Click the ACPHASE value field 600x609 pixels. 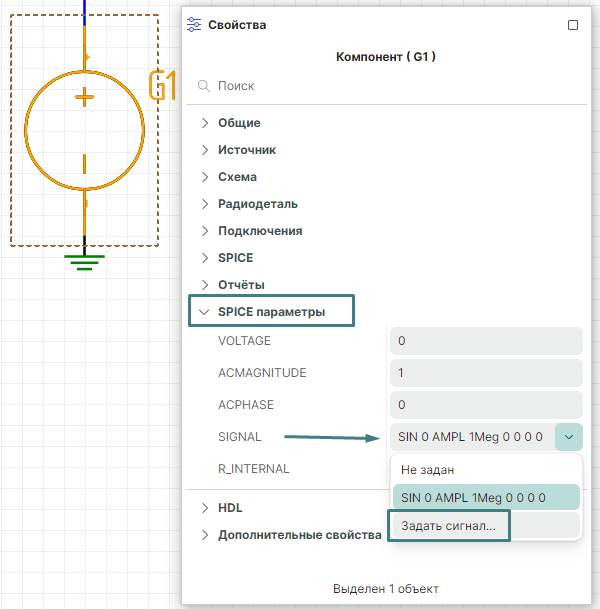click(486, 405)
